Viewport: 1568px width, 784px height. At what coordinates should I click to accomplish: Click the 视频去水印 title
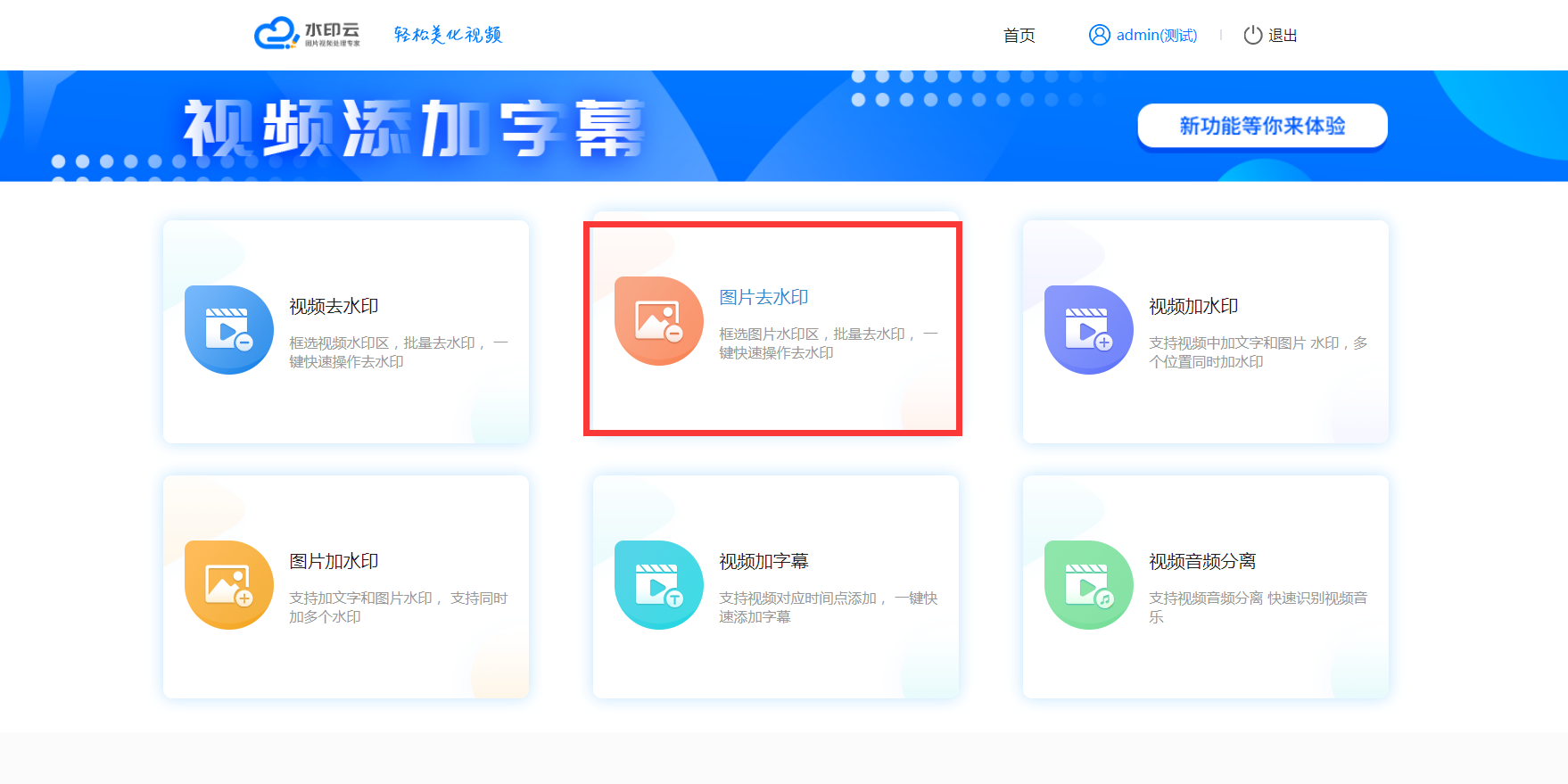tap(334, 307)
